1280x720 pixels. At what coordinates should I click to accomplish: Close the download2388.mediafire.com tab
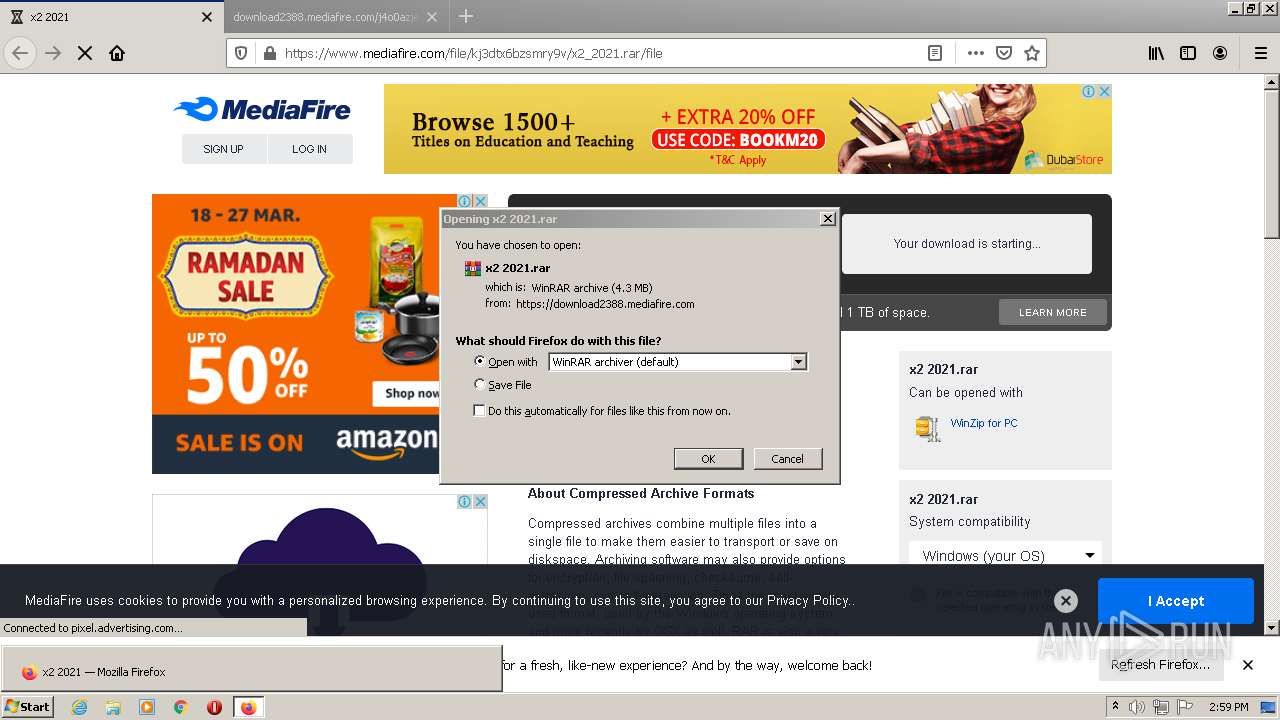(x=432, y=17)
